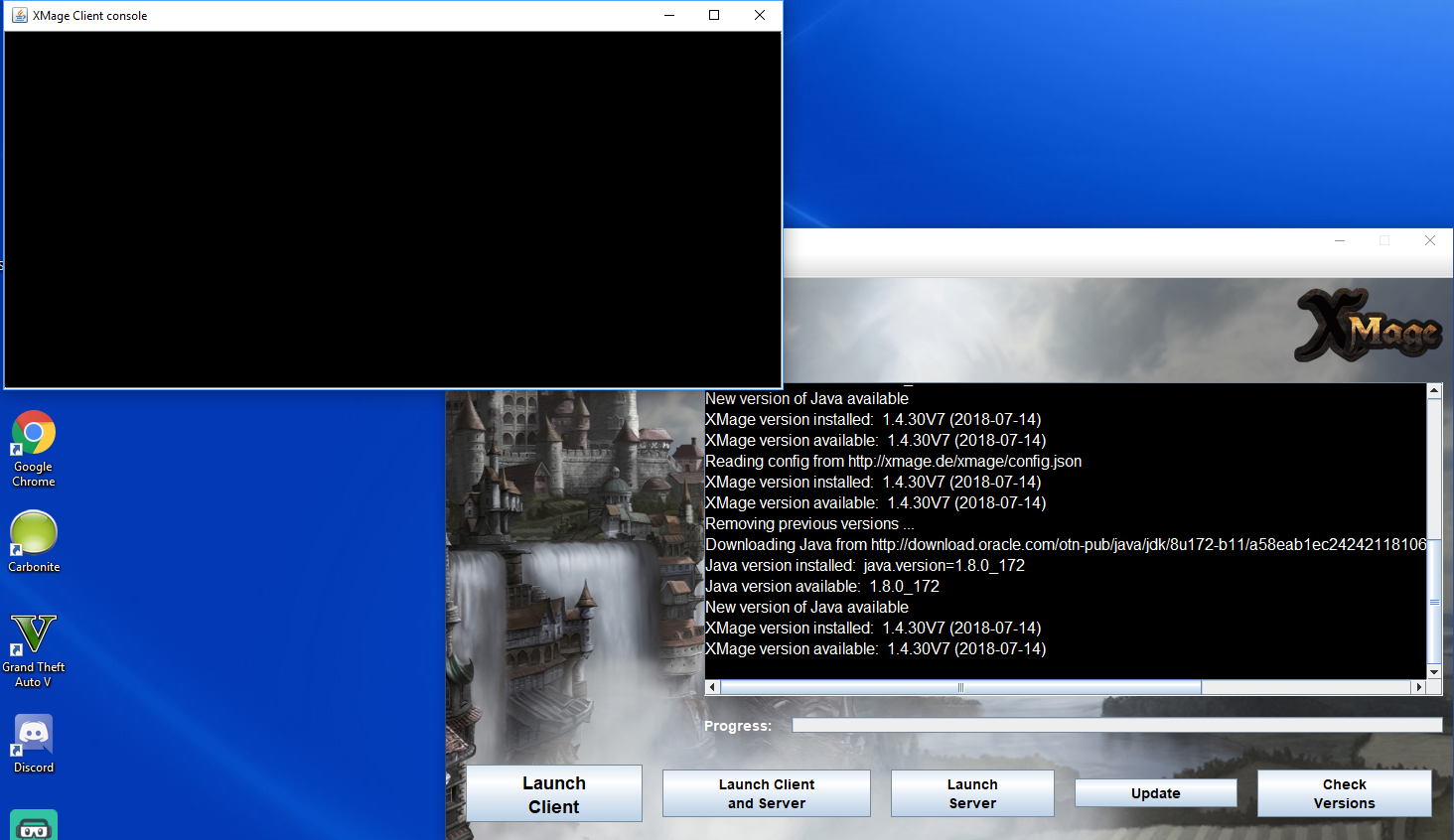The image size is (1454, 840).
Task: Click Launch Client and Server
Action: [766, 793]
